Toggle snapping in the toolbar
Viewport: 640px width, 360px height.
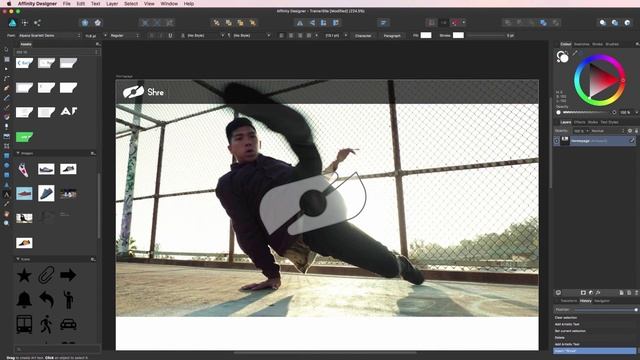[x=456, y=23]
